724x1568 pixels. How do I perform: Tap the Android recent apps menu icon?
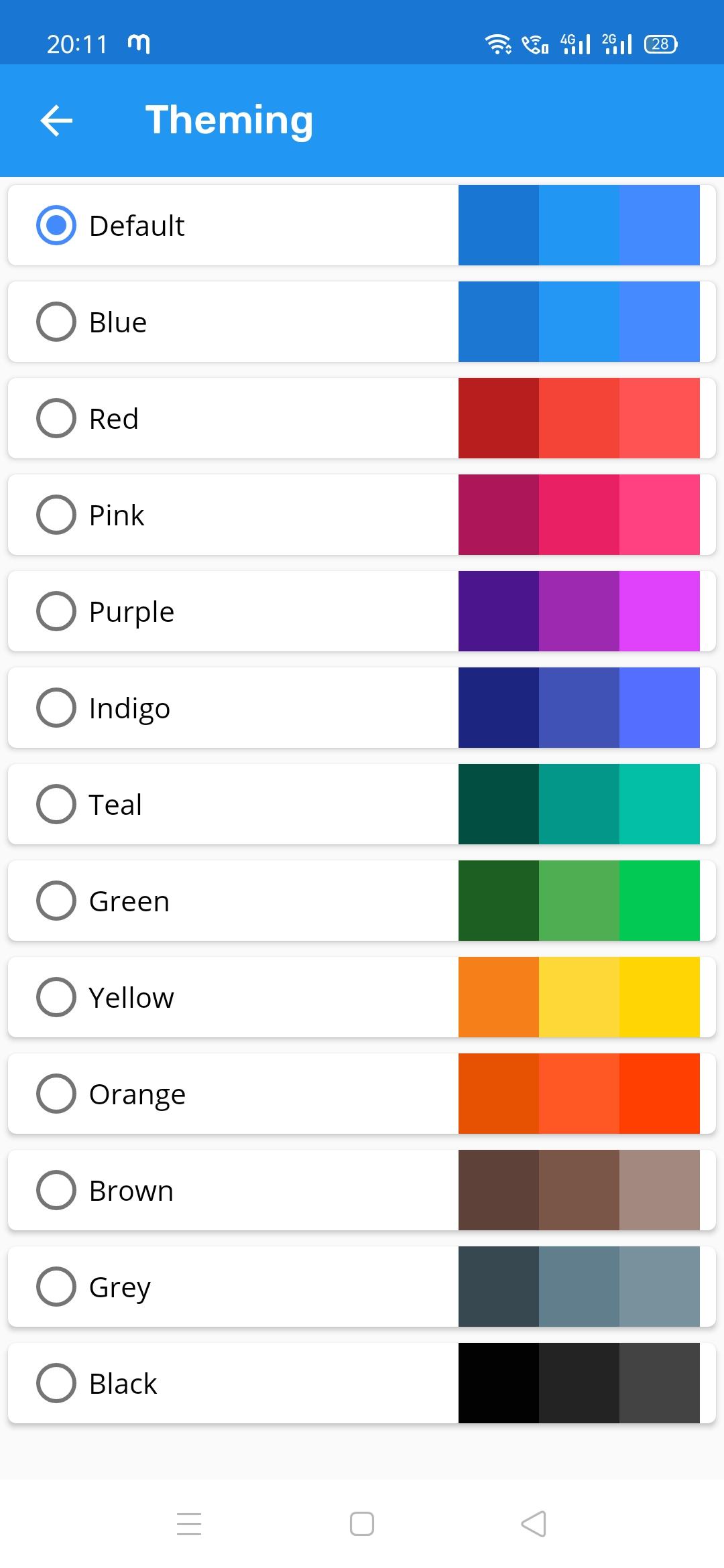click(189, 1523)
